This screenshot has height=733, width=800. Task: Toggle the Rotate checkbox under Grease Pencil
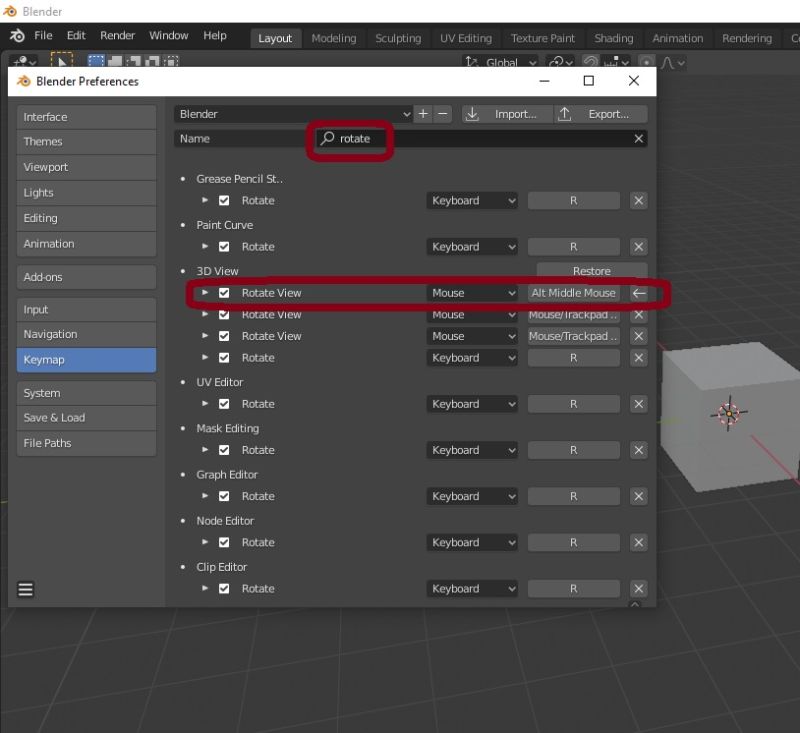click(223, 200)
